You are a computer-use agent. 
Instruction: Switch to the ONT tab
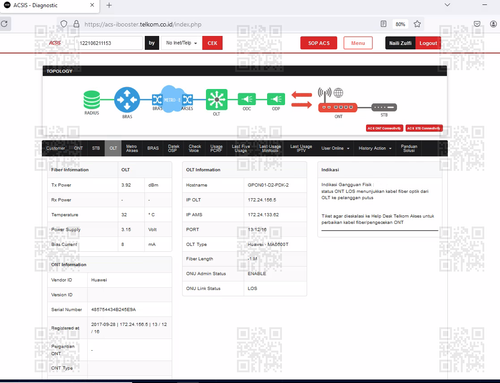click(x=78, y=148)
